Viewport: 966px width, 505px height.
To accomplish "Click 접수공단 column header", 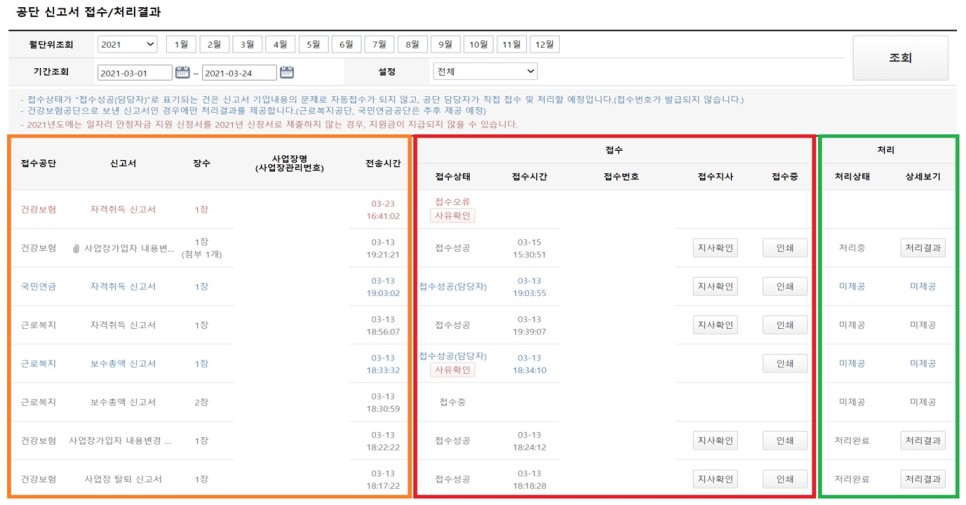I will click(x=38, y=163).
